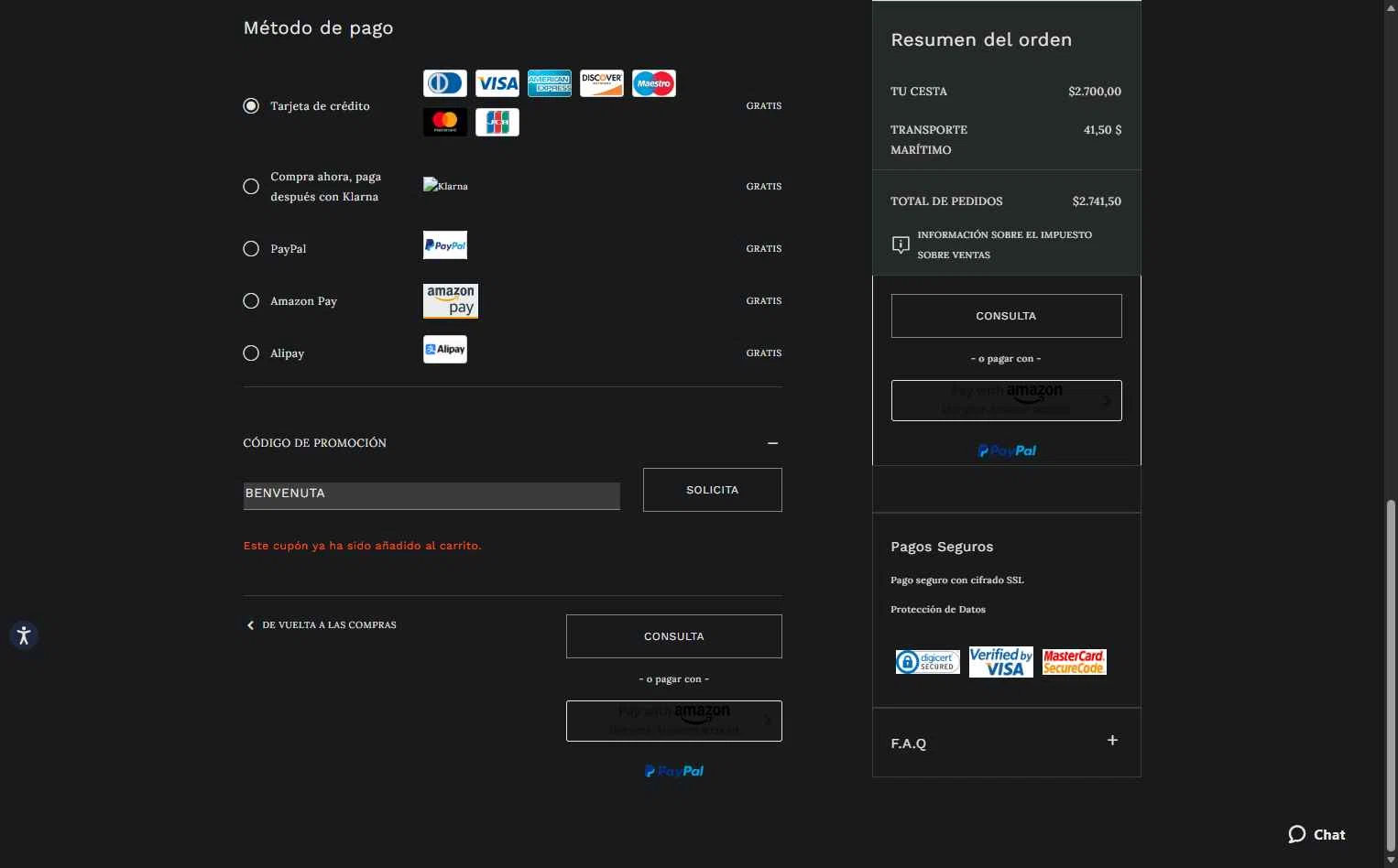Click the Diners Club card logo

tap(444, 83)
